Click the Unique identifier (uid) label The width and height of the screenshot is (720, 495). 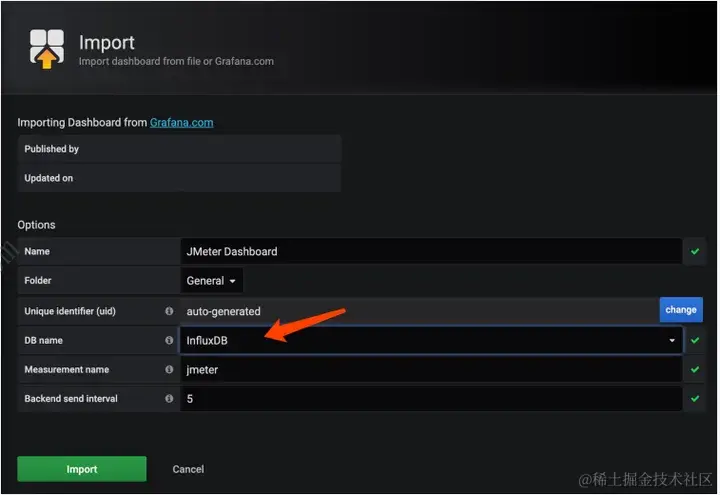pos(70,311)
